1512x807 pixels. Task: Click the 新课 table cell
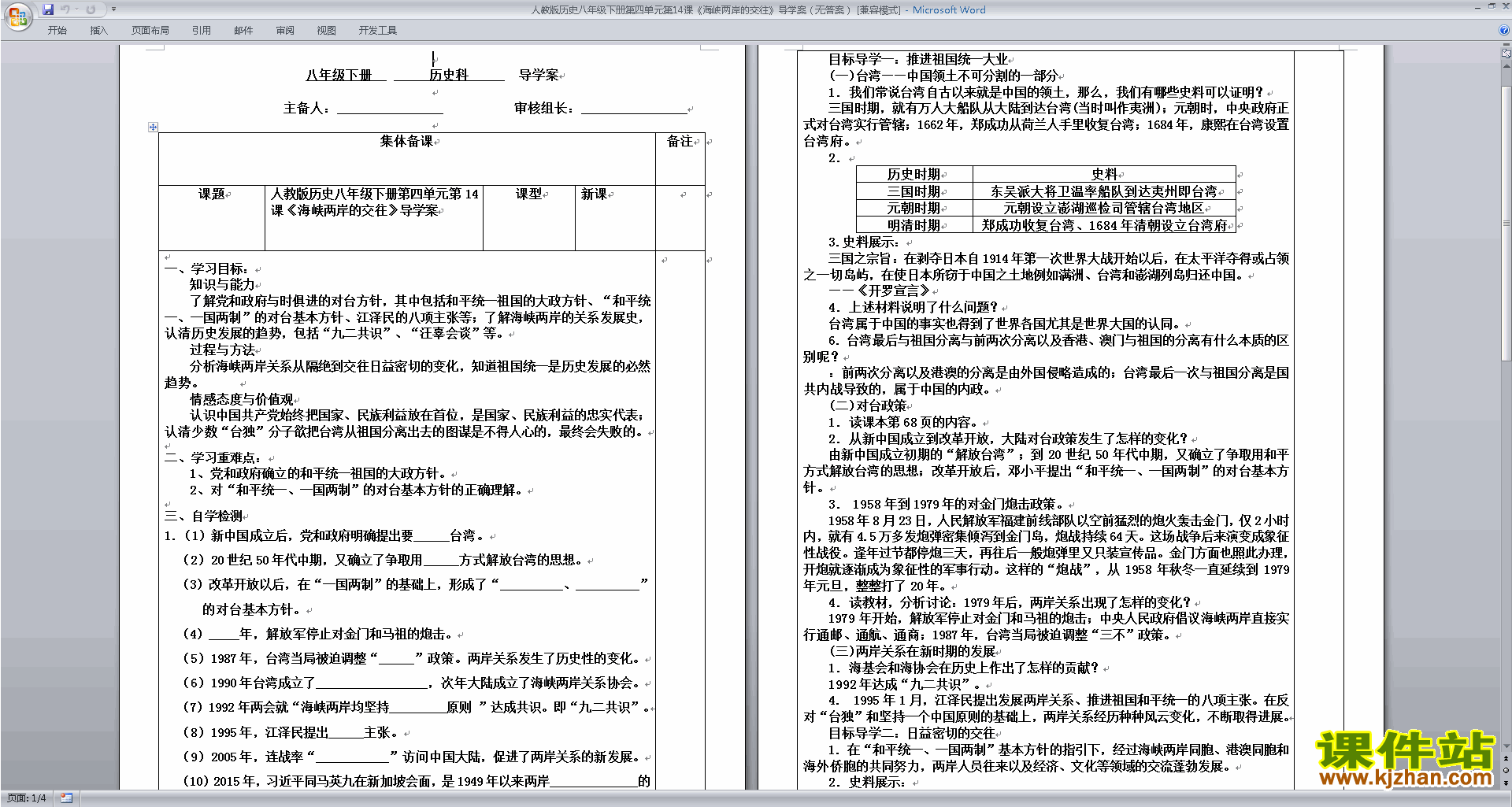[615, 217]
